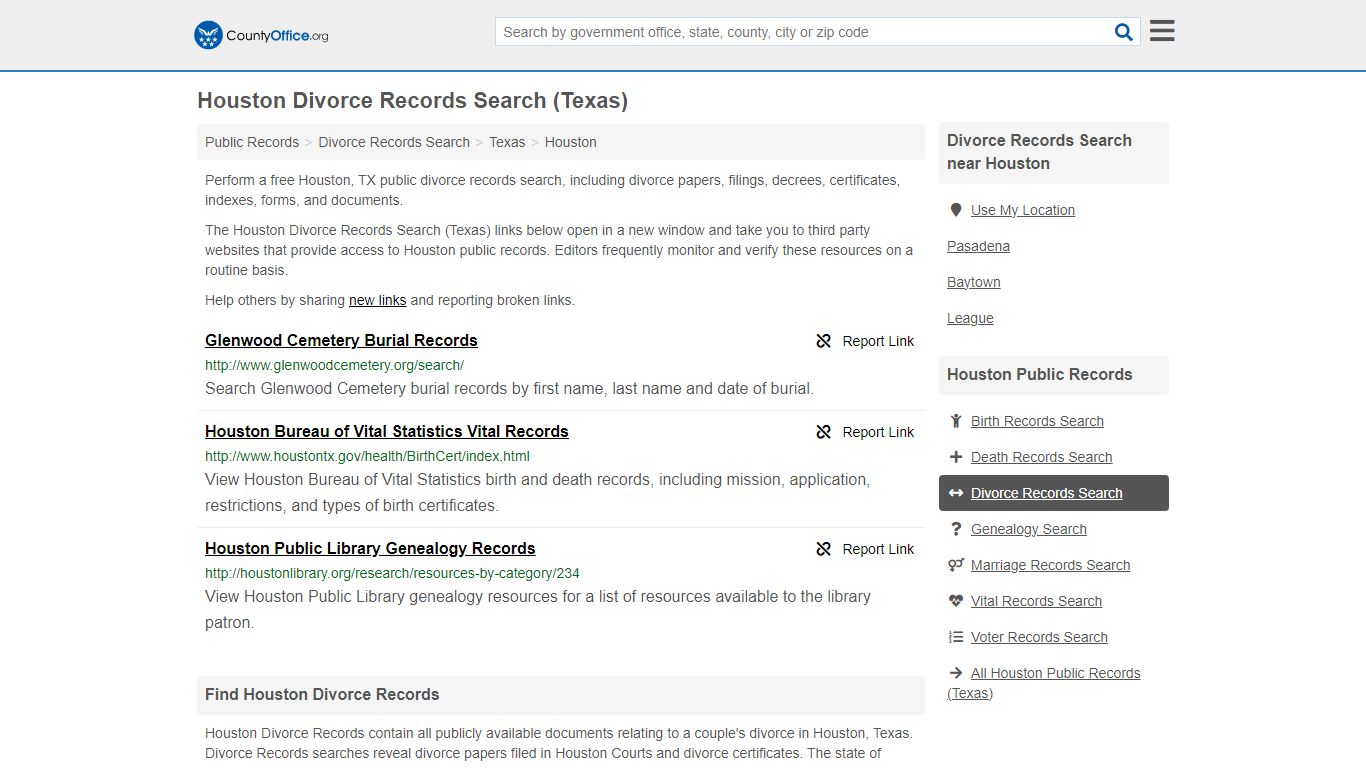Image resolution: width=1366 pixels, height=768 pixels.
Task: Click the broken-link icon beside Glenwood Cemetery
Action: click(x=824, y=341)
